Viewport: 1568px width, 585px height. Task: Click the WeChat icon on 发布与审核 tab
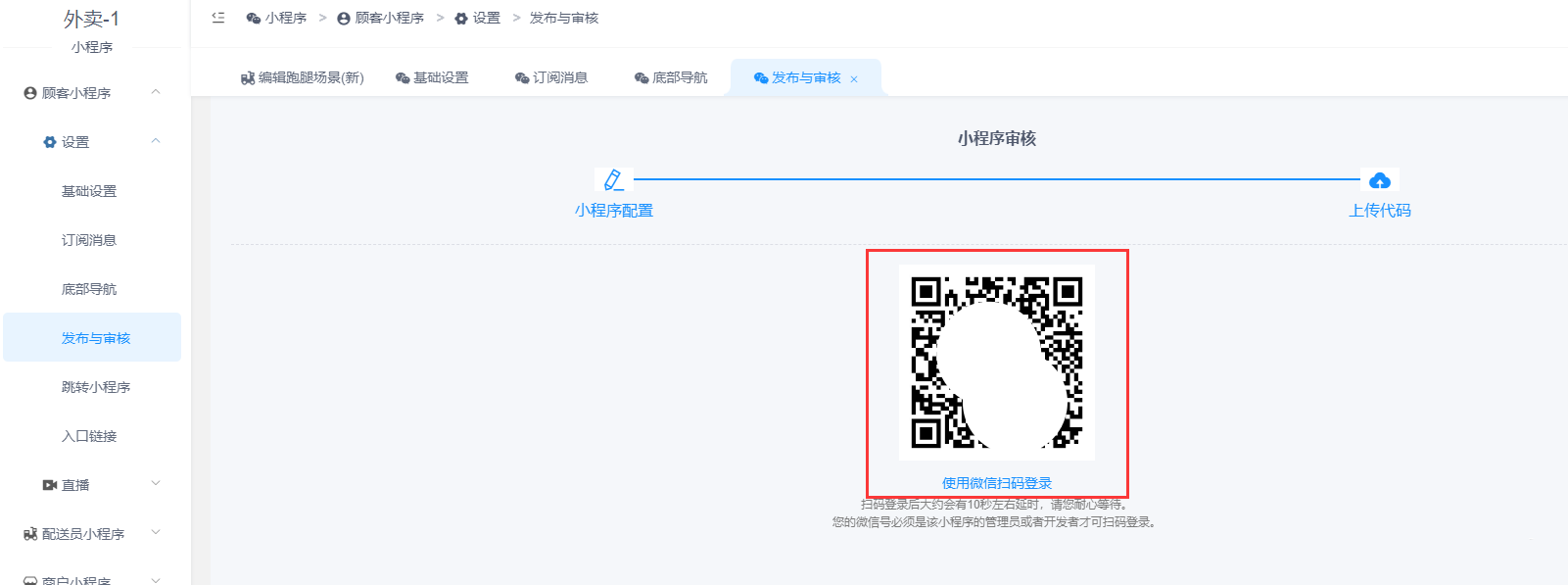(x=761, y=78)
